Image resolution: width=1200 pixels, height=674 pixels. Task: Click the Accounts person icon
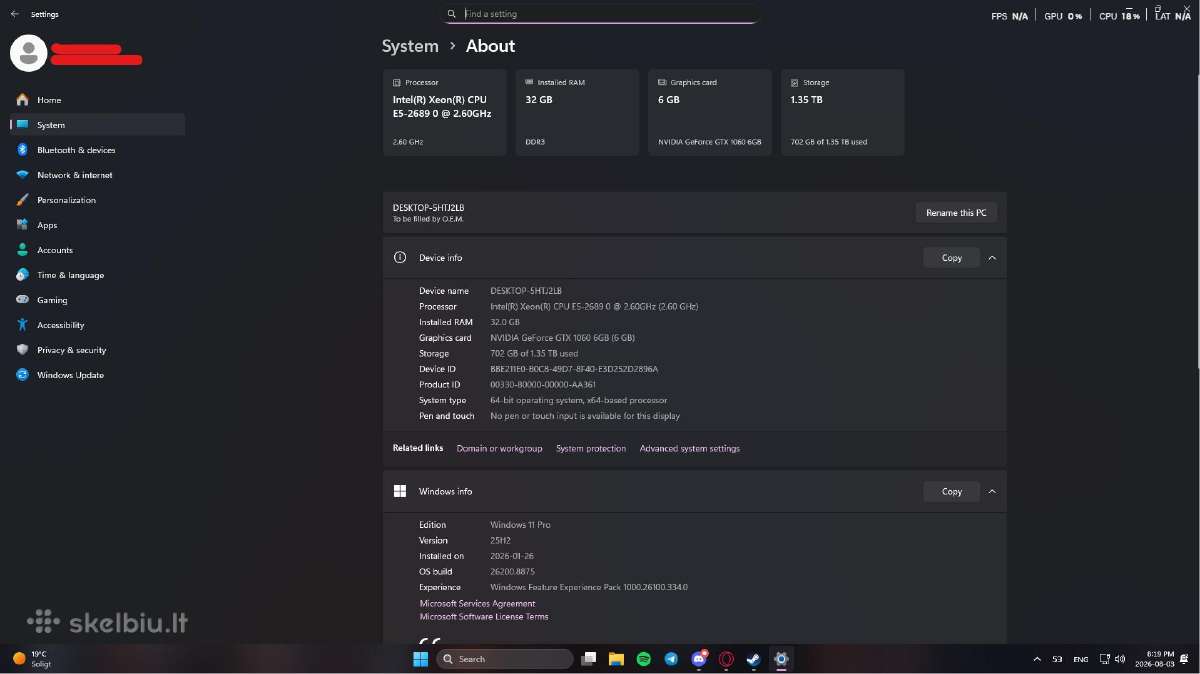(22, 250)
